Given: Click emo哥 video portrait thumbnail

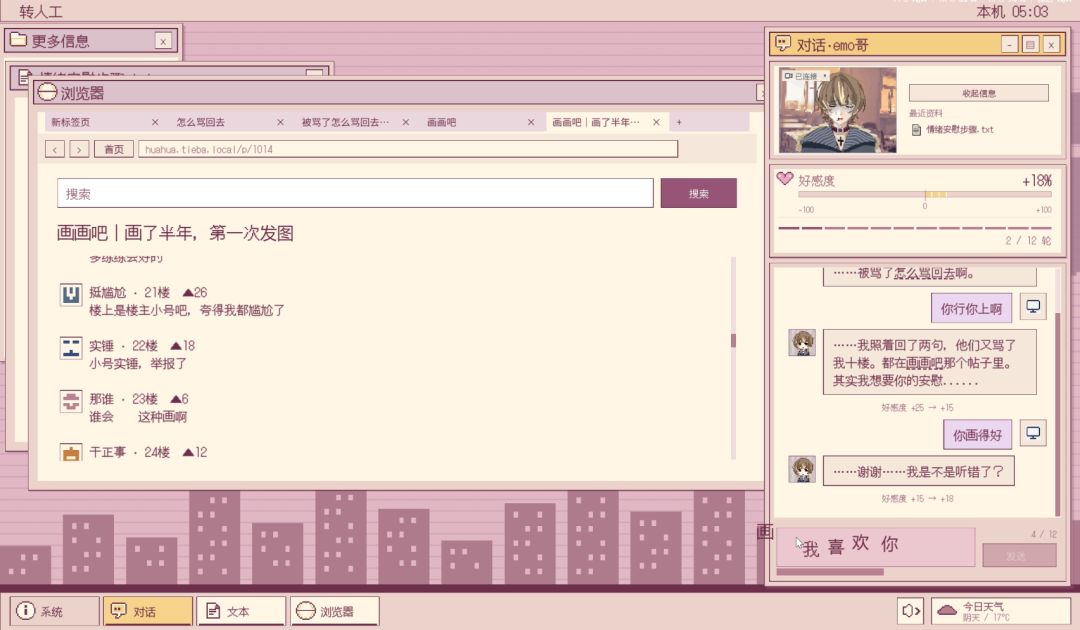Looking at the screenshot, I should 838,109.
